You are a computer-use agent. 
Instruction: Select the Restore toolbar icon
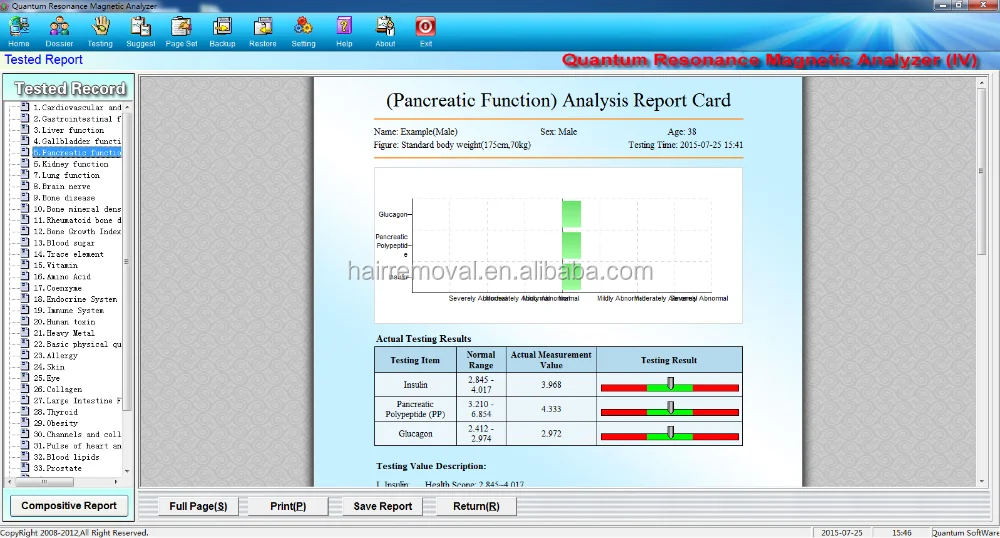click(x=263, y=32)
